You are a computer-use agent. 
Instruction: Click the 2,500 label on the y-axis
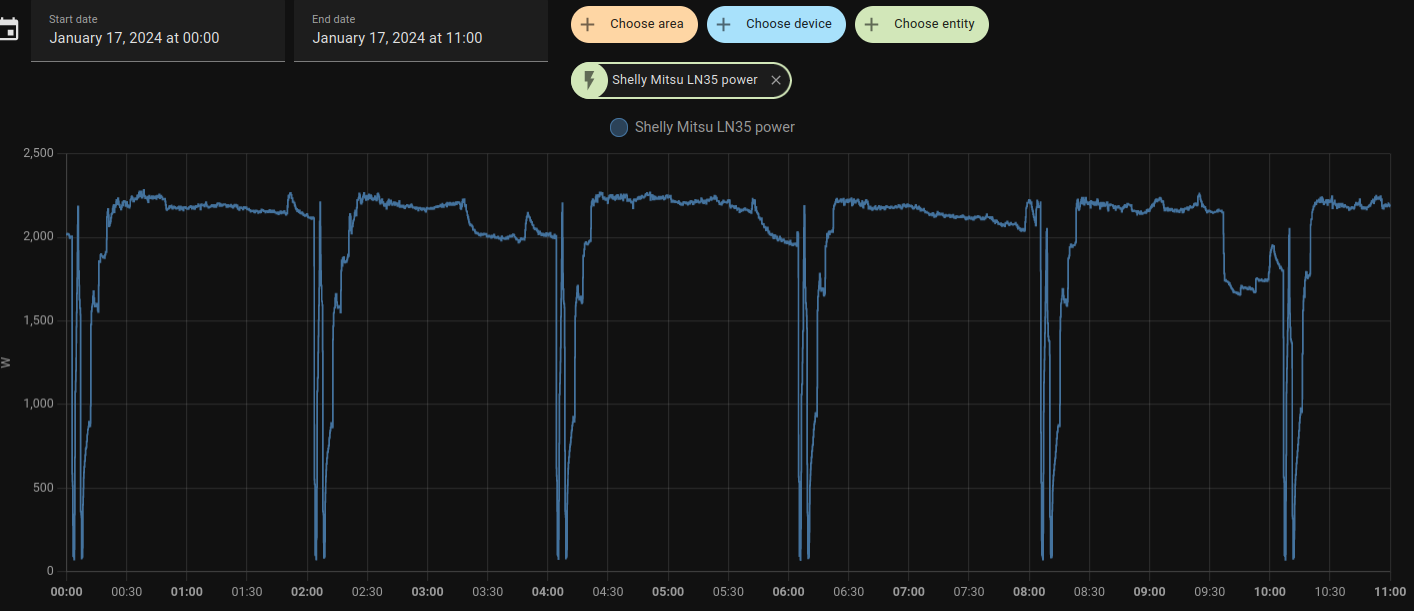[38, 153]
